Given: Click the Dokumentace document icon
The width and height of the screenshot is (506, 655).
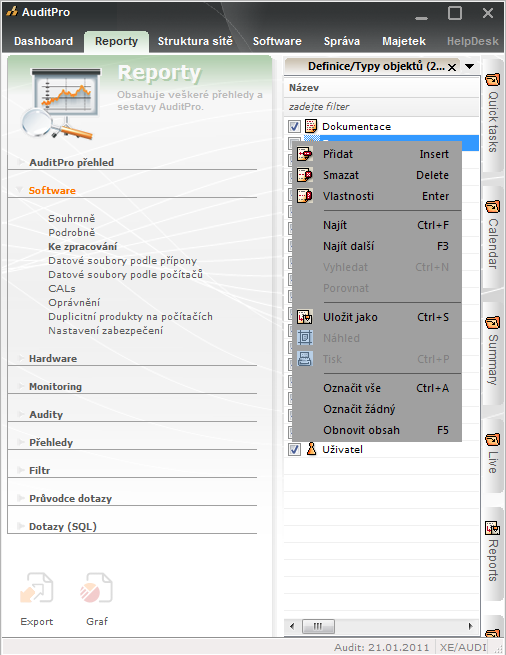Looking at the screenshot, I should coord(311,126).
